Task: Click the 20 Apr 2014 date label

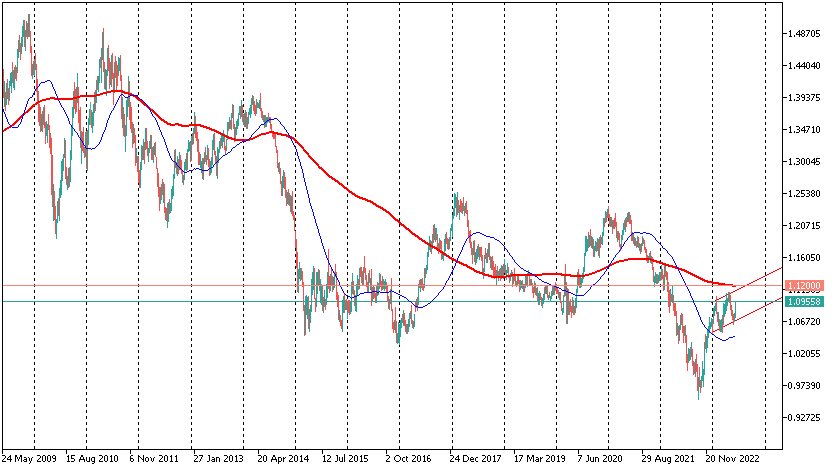Action: [283, 461]
